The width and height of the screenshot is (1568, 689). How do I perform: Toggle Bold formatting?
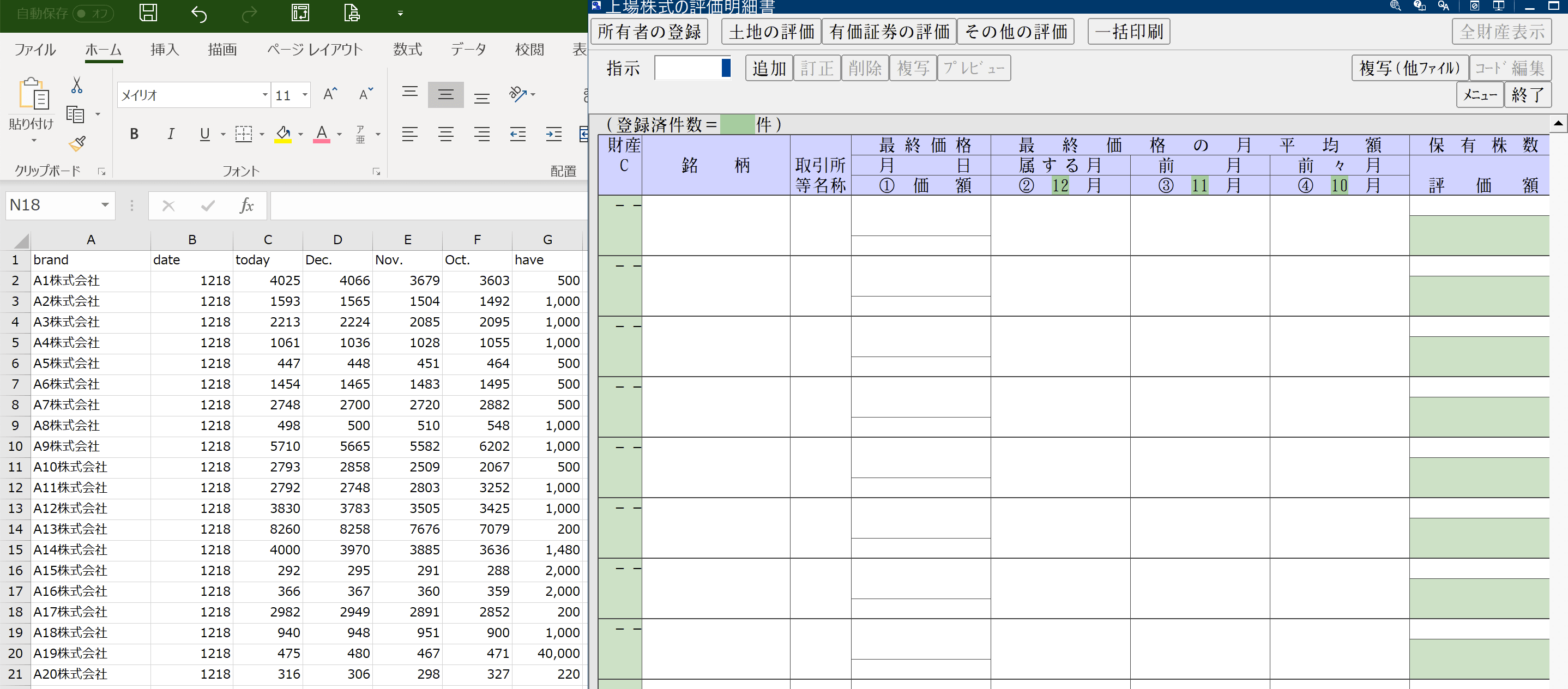tap(134, 134)
